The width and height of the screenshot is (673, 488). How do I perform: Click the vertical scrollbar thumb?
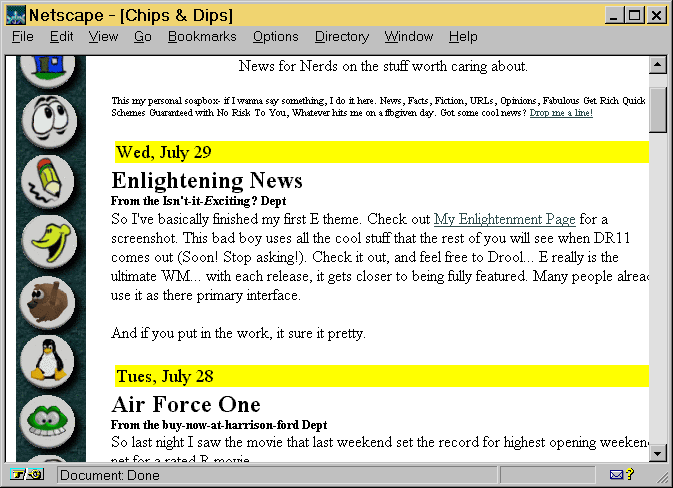coord(658,110)
